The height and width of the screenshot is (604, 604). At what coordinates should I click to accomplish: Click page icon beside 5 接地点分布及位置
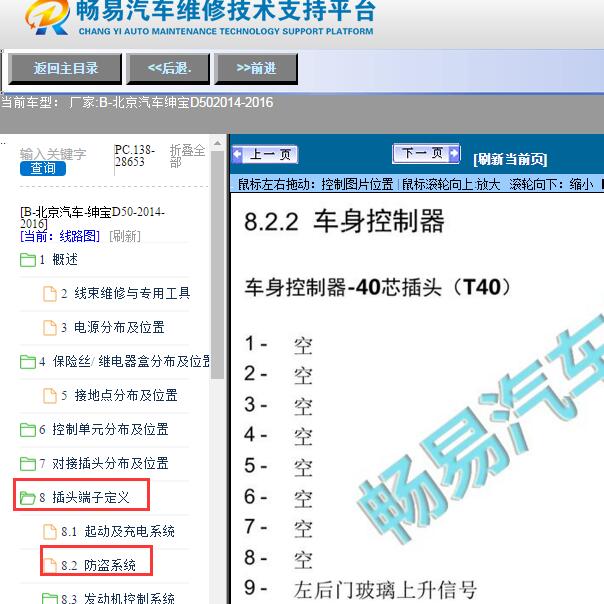[x=50, y=396]
